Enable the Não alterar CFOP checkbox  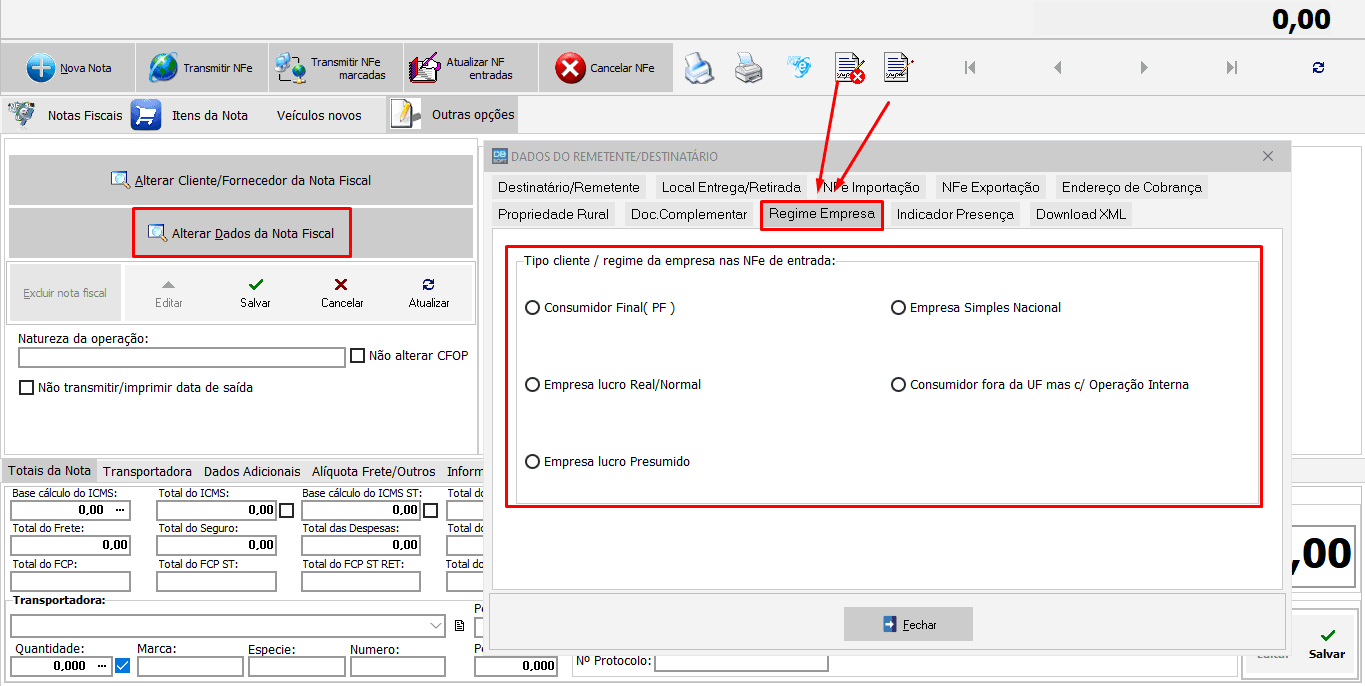(358, 356)
